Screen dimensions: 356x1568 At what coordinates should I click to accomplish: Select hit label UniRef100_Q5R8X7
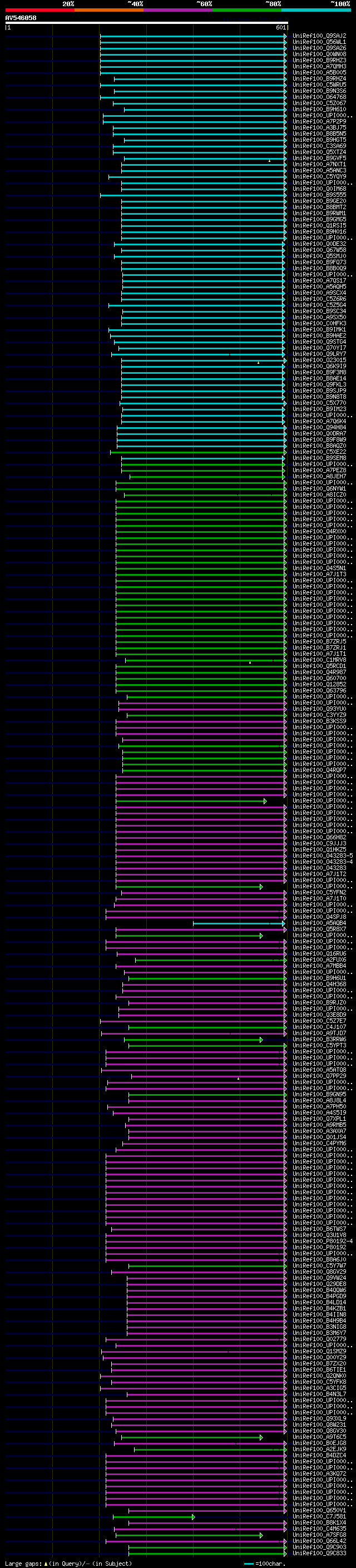(x=319, y=929)
